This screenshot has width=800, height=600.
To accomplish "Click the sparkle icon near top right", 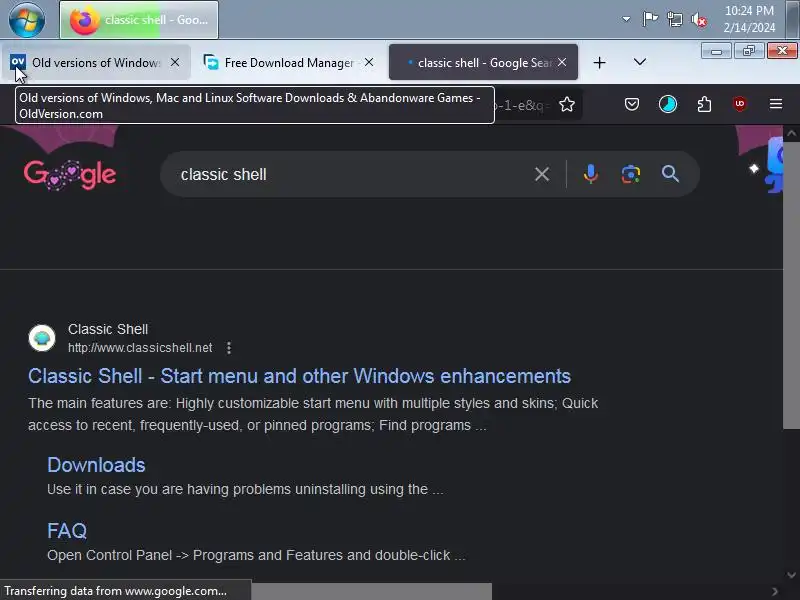I will point(754,168).
